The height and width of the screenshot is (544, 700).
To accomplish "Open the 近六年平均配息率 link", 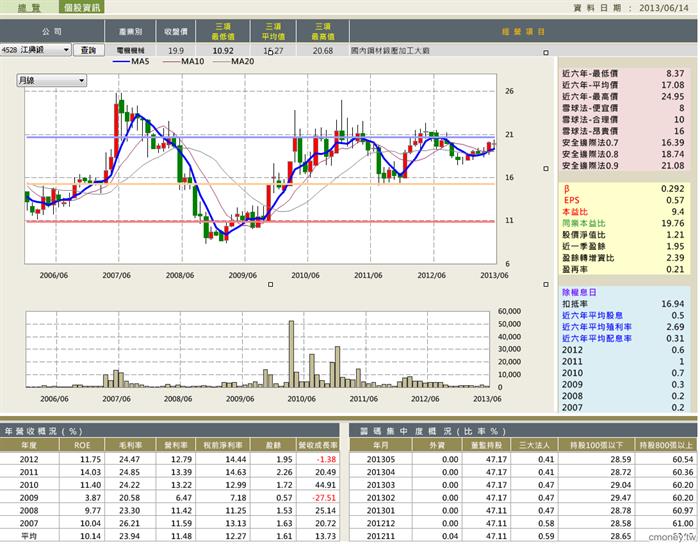I will click(596, 339).
